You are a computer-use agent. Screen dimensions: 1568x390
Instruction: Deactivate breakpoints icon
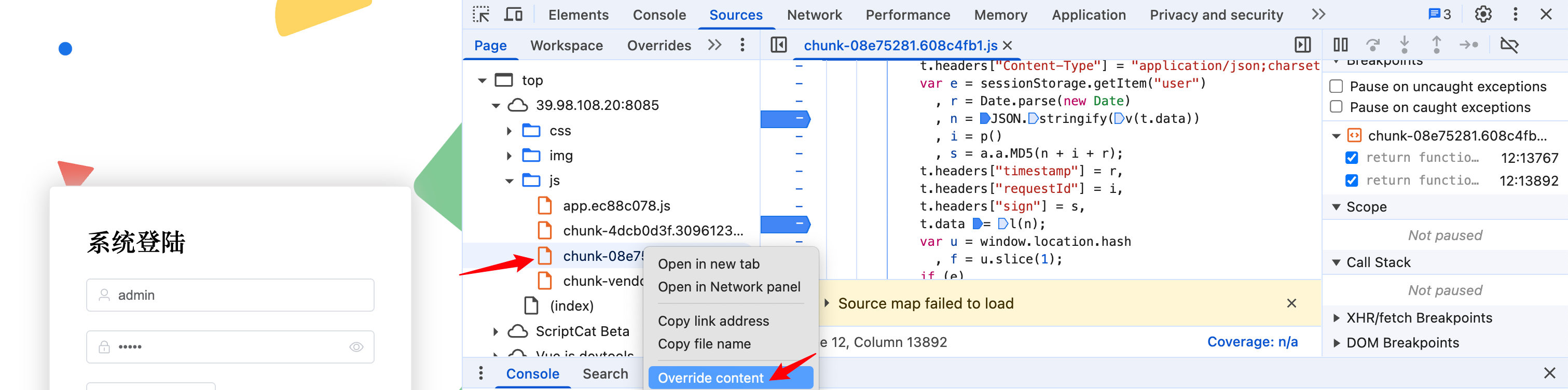(1509, 45)
